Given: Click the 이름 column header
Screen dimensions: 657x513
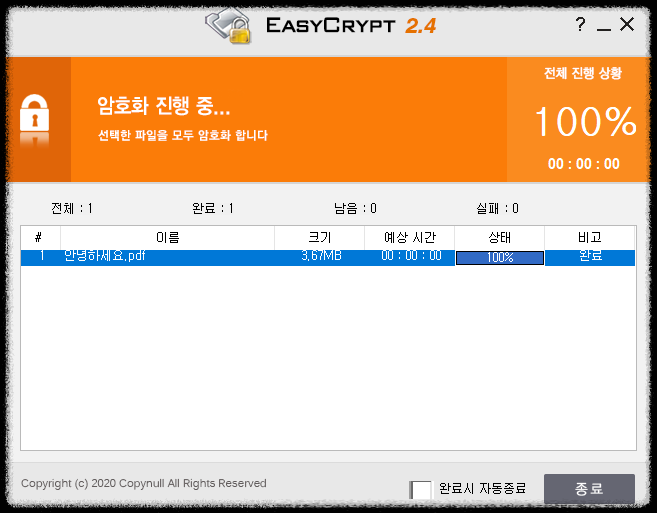Looking at the screenshot, I should (168, 238).
